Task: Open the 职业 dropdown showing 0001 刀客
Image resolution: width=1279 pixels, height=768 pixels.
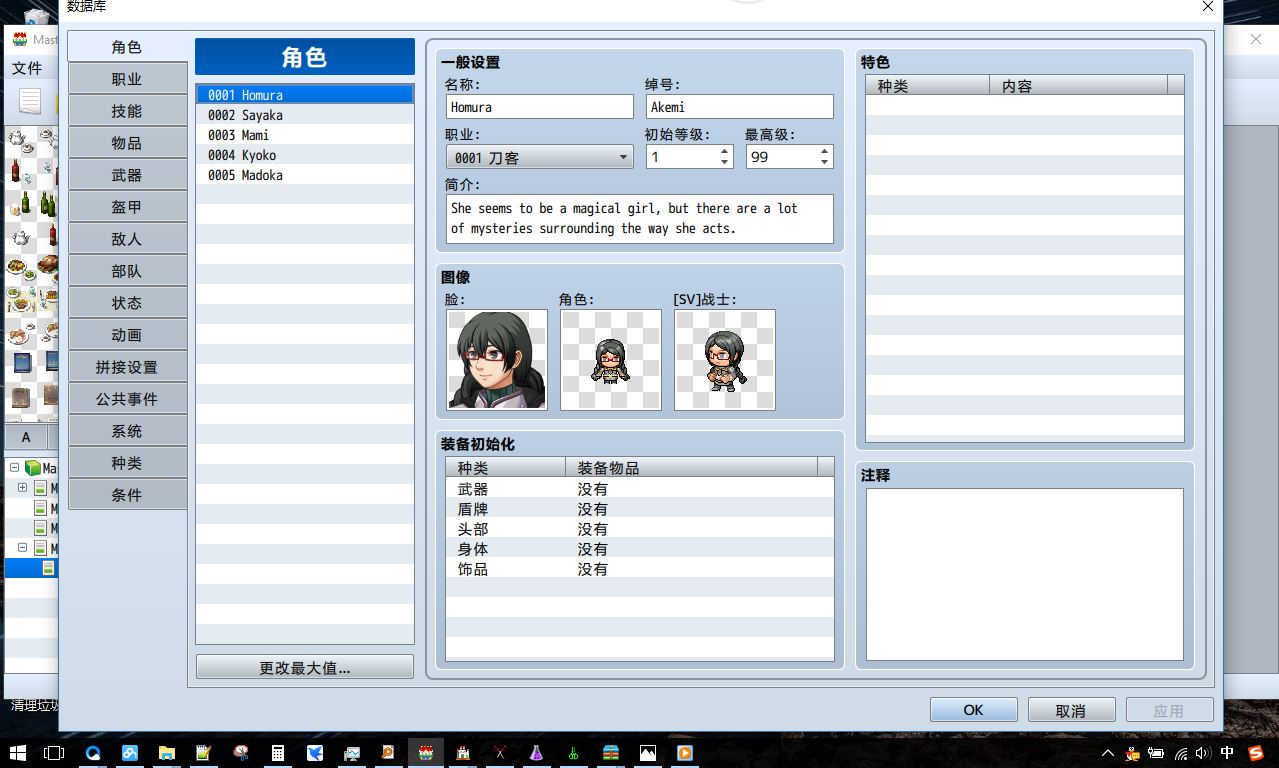Action: (x=540, y=157)
